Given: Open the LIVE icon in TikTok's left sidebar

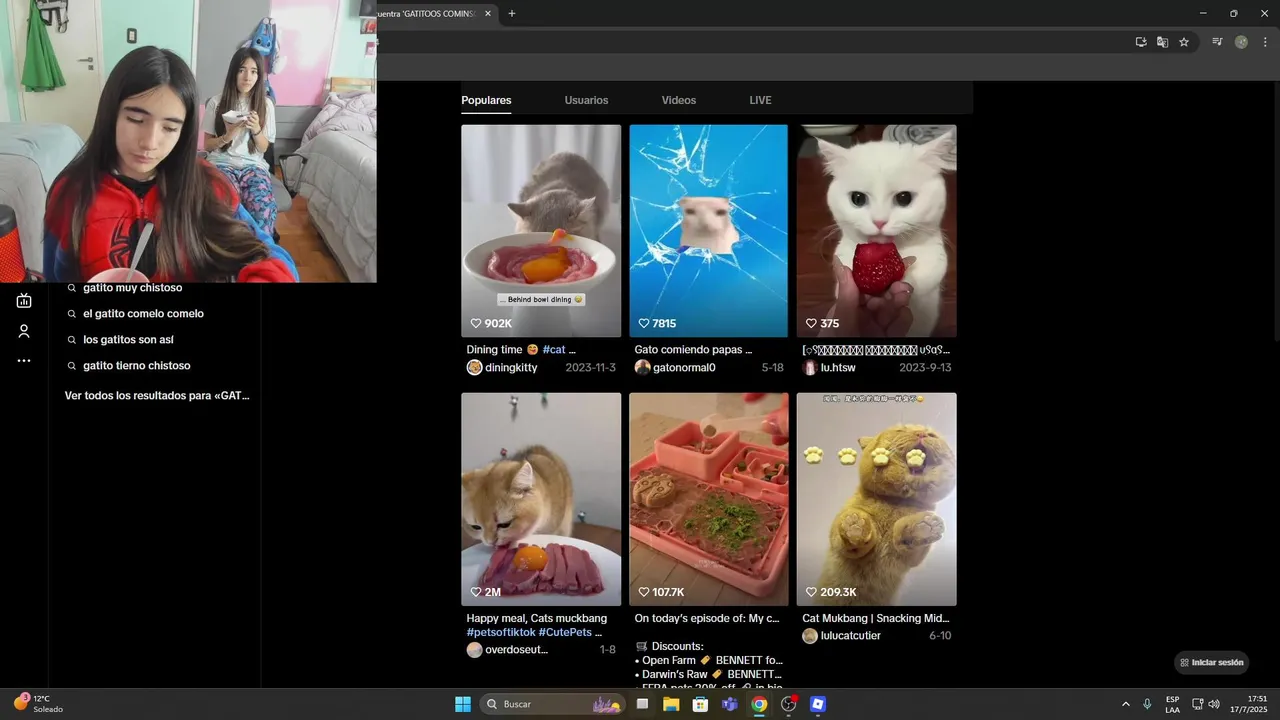Looking at the screenshot, I should 24,301.
